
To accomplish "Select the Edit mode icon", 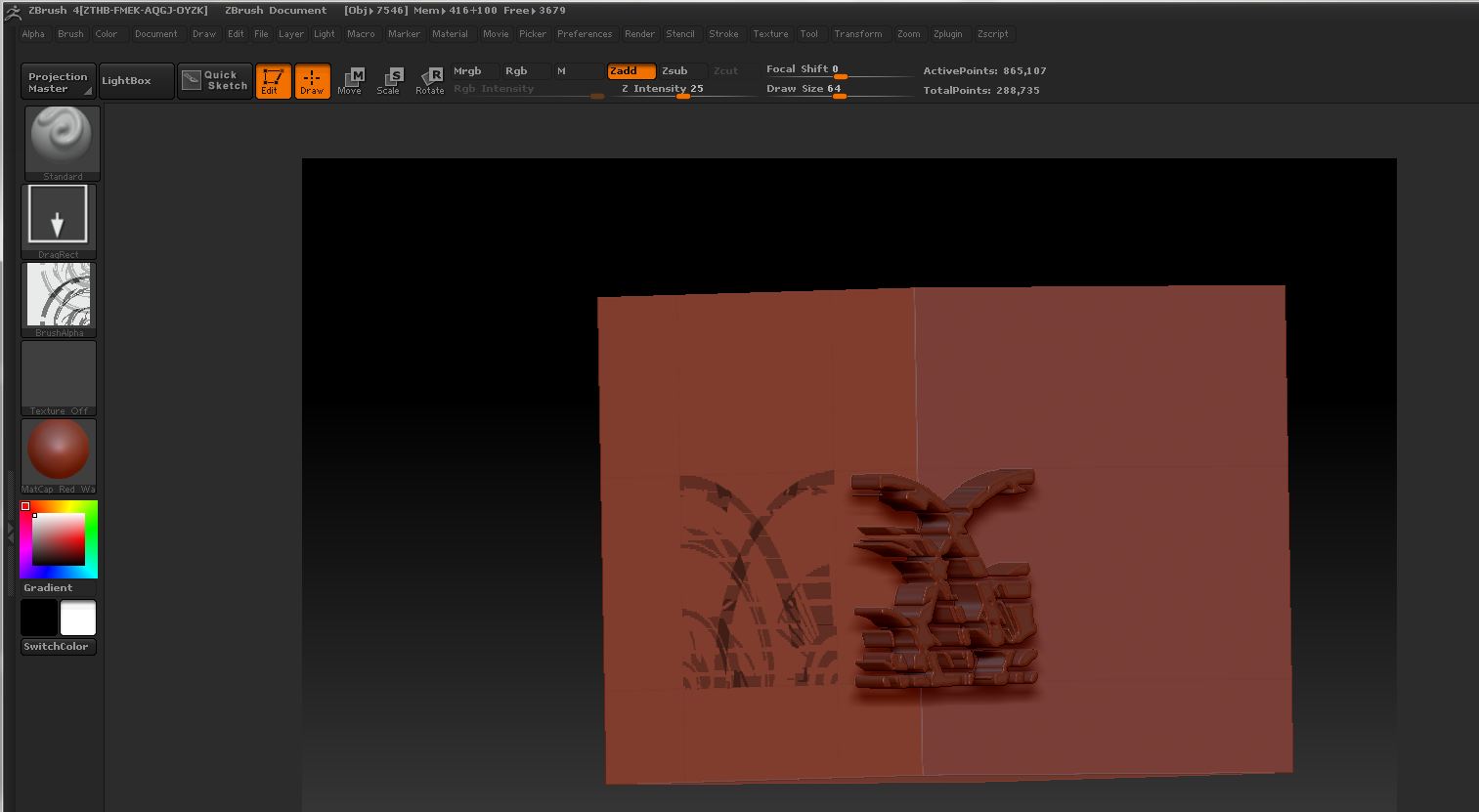I will click(273, 81).
